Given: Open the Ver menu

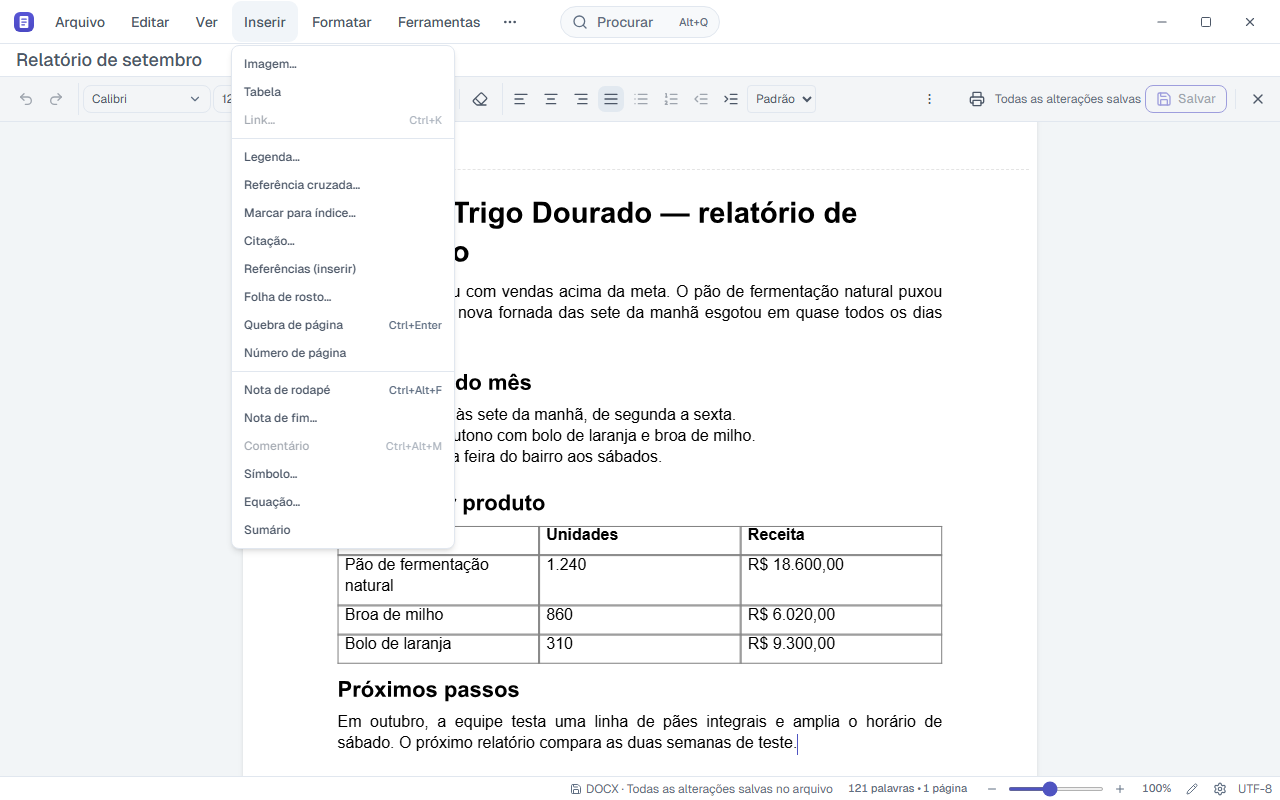Looking at the screenshot, I should pyautogui.click(x=207, y=22).
